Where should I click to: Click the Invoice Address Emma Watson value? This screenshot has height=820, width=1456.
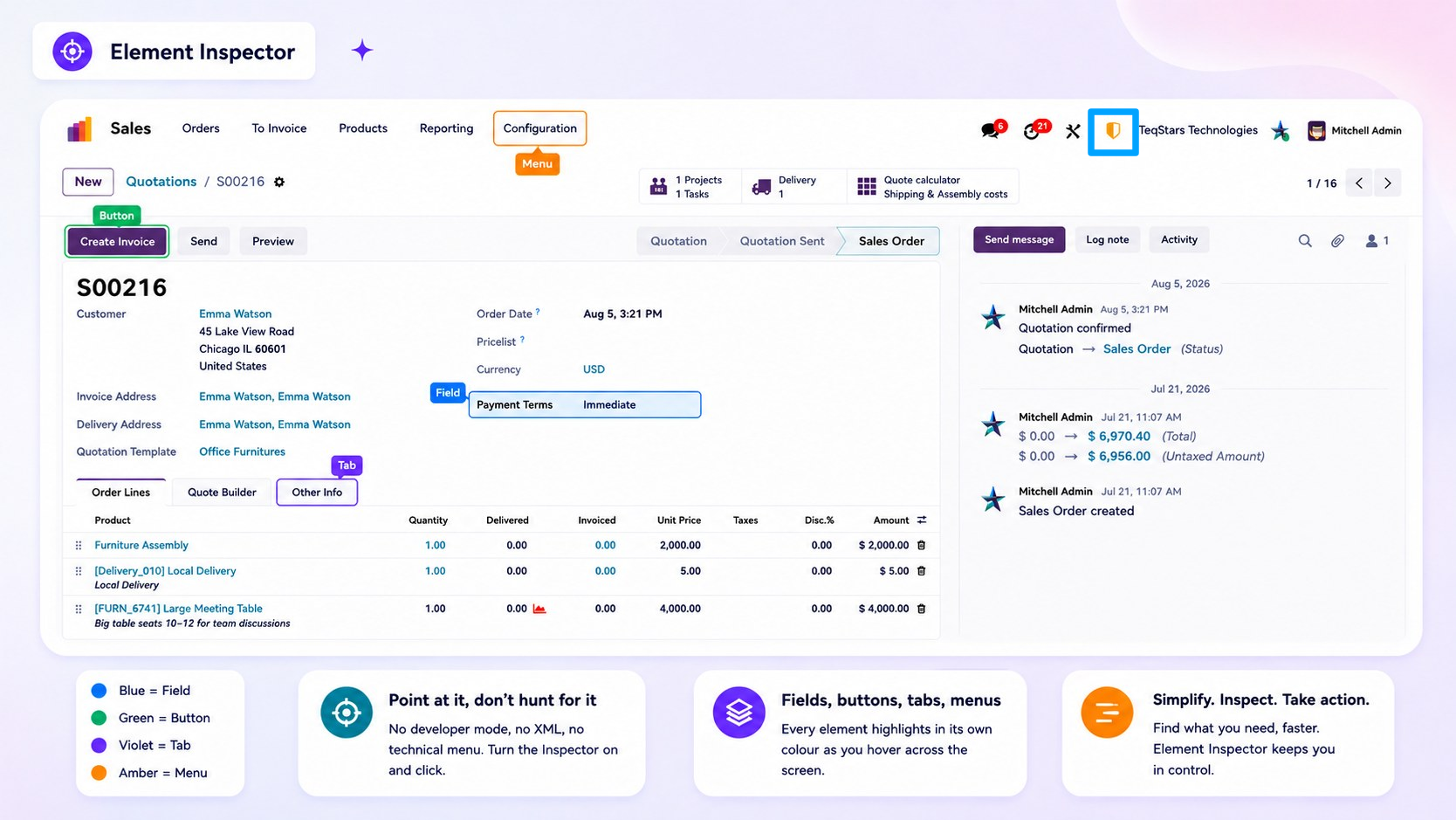(275, 397)
